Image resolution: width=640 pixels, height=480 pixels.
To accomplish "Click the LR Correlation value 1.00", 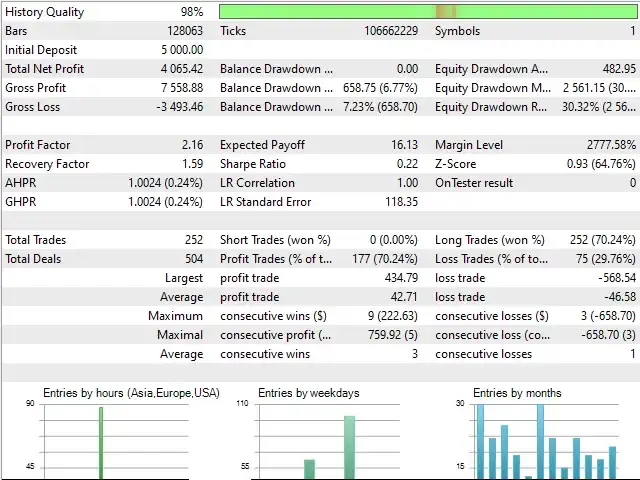I will tap(408, 183).
